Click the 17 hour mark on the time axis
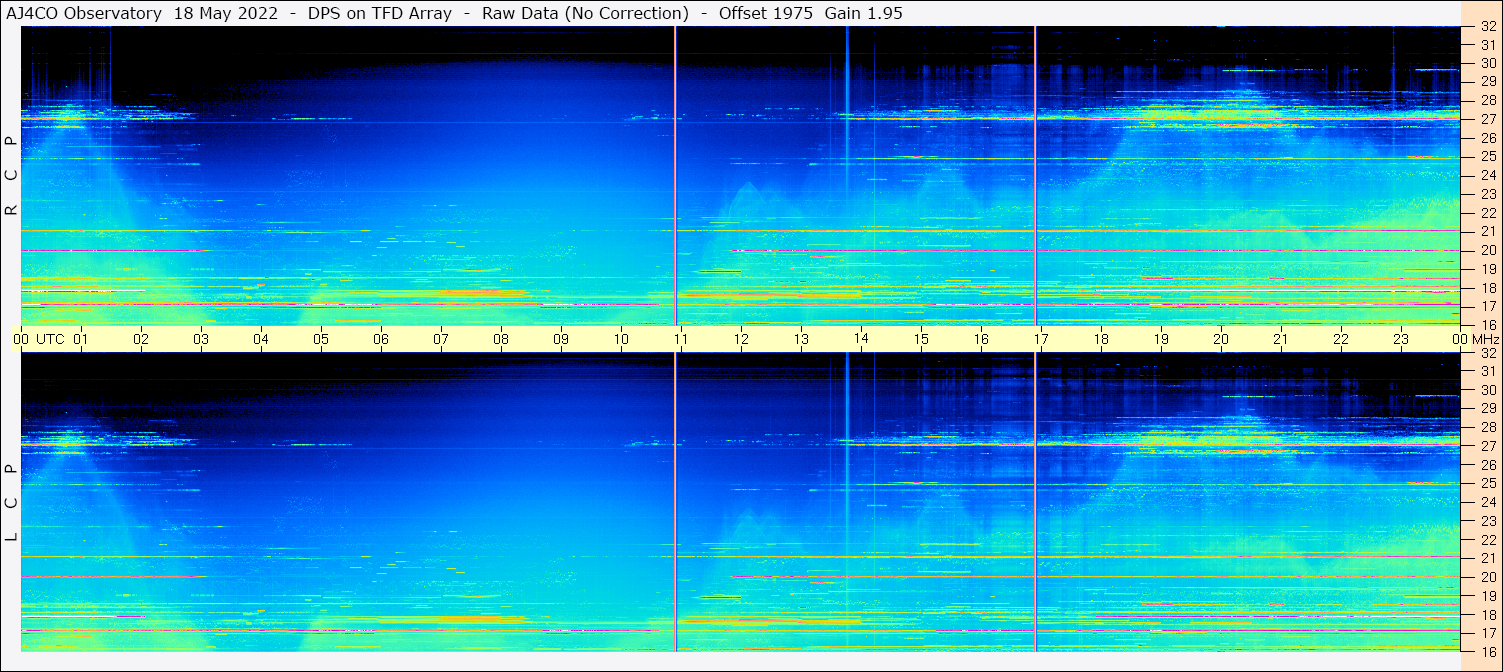This screenshot has width=1503, height=672. tap(1041, 339)
